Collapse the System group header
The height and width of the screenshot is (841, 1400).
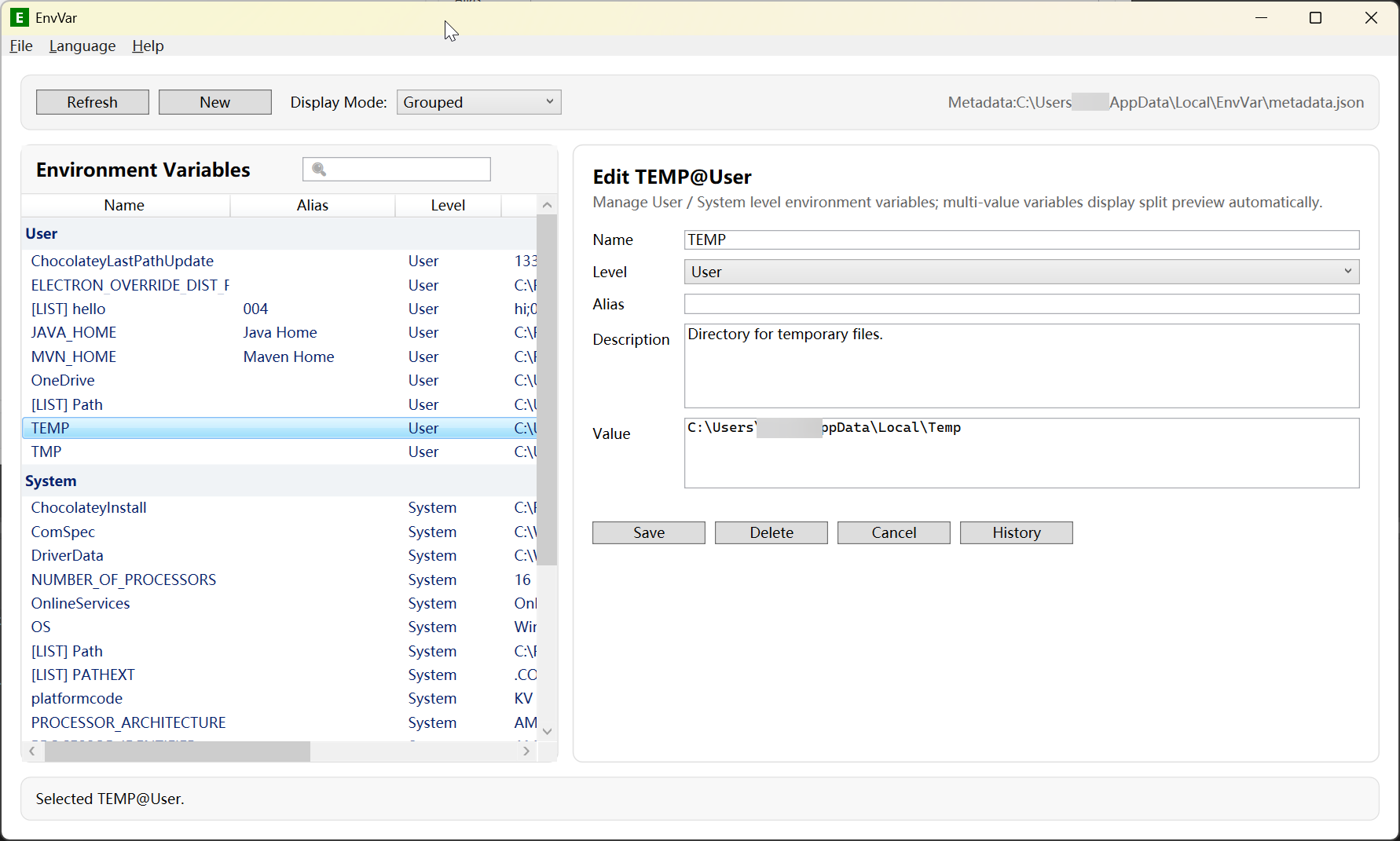click(51, 481)
